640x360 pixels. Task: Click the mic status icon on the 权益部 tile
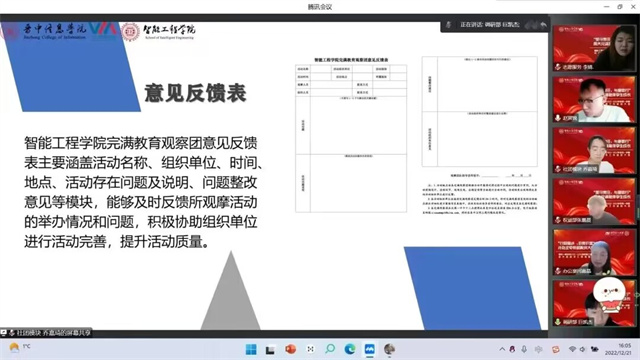tap(558, 220)
